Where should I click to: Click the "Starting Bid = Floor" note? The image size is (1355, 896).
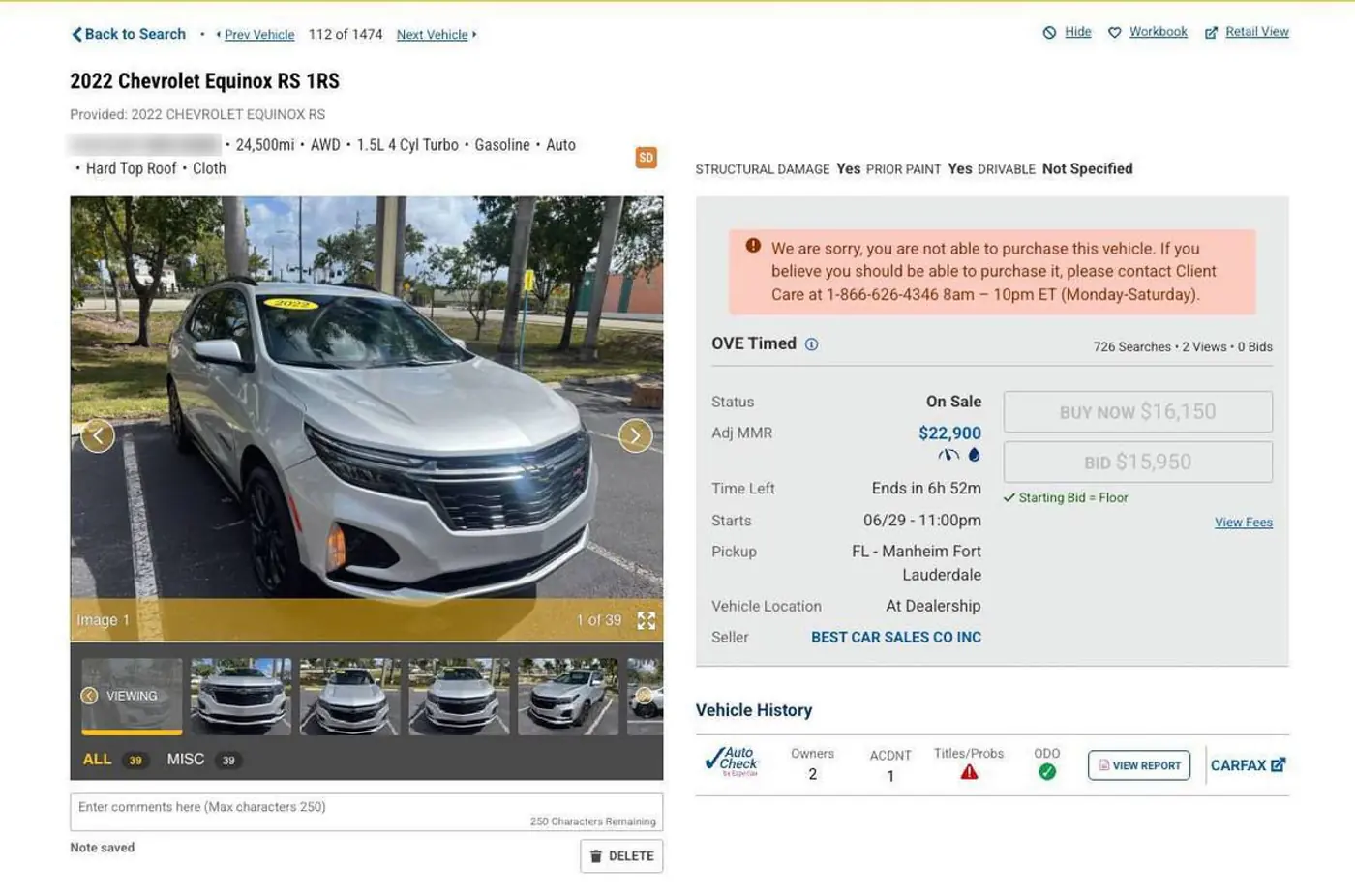(1073, 498)
